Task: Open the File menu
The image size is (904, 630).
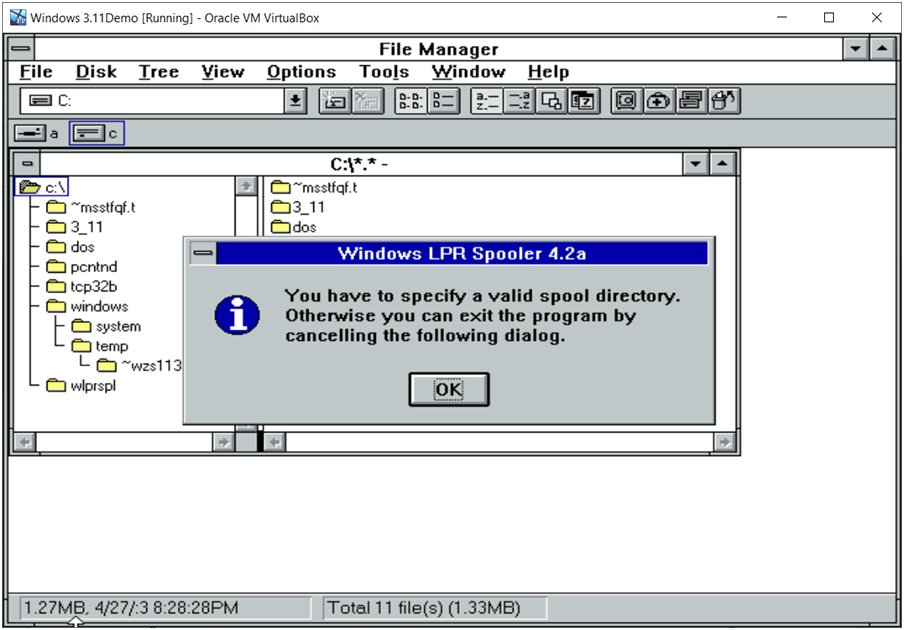Action: pos(36,71)
